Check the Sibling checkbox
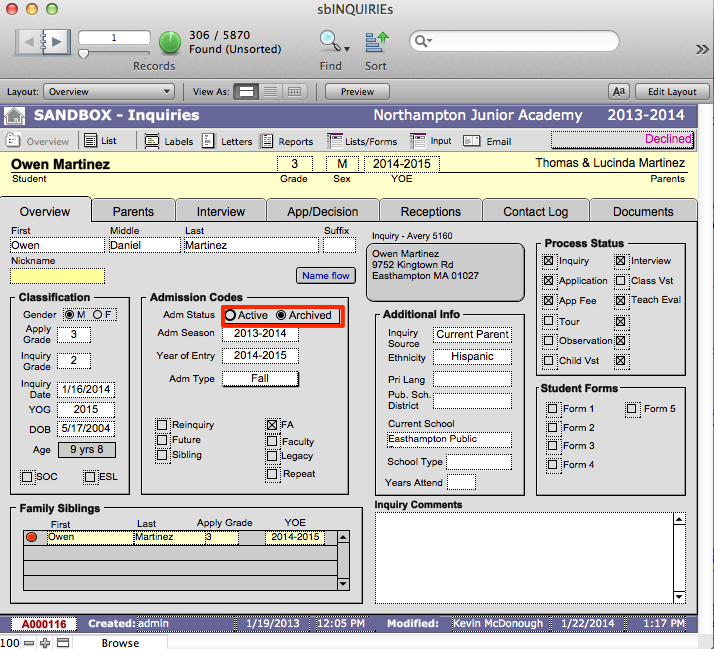The height and width of the screenshot is (649, 714). pos(162,455)
